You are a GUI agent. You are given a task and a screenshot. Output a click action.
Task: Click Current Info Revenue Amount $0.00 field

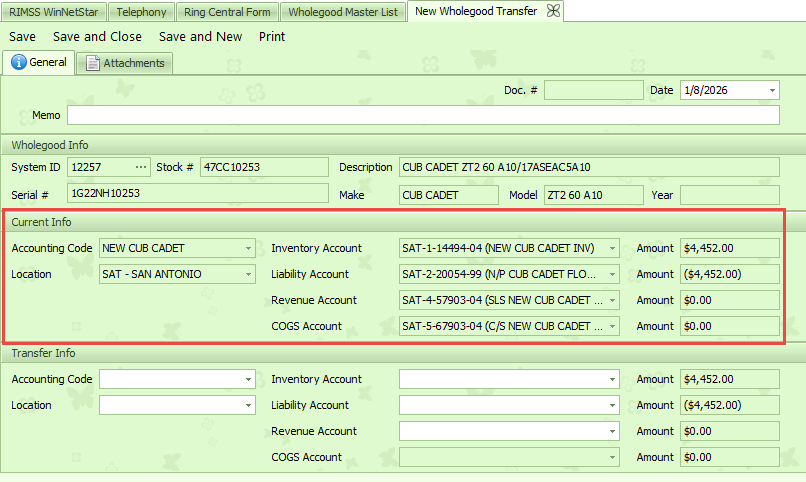[730, 300]
